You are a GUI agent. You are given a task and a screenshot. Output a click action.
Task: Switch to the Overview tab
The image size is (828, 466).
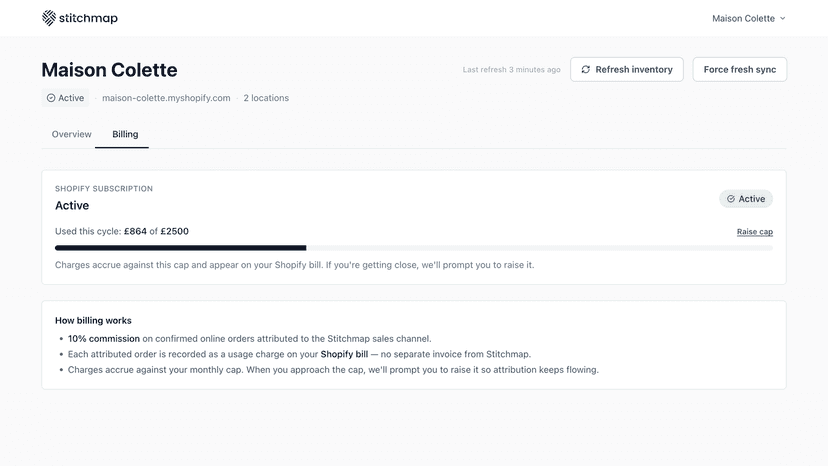(71, 134)
